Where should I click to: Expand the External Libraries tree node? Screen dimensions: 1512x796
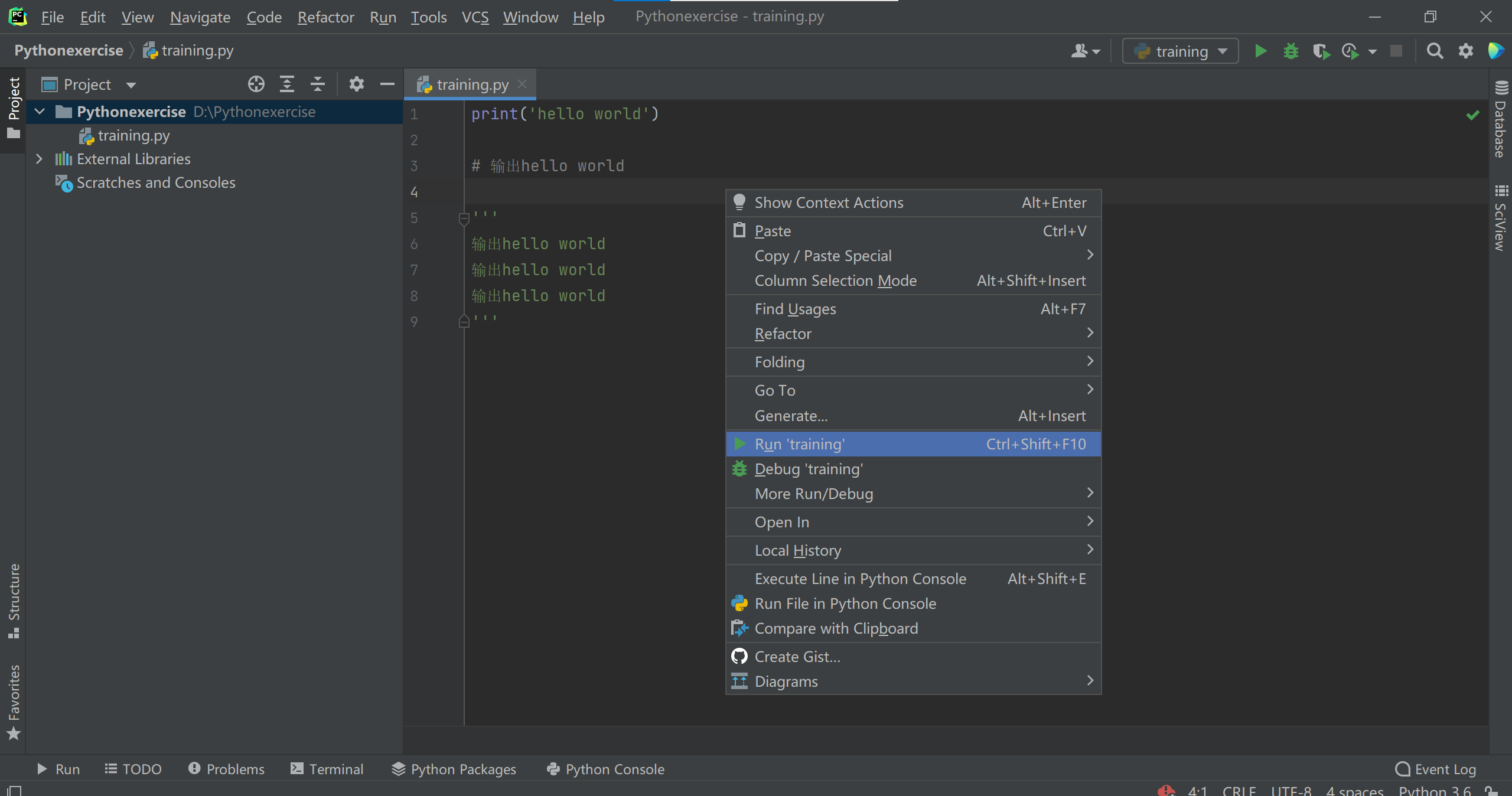click(x=39, y=159)
